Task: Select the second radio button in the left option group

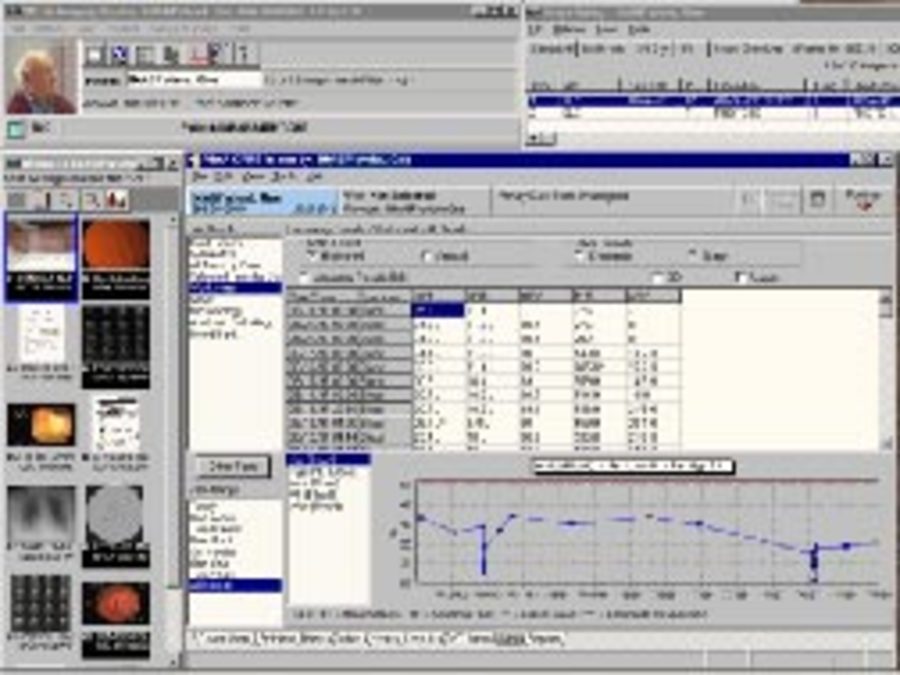Action: point(427,257)
